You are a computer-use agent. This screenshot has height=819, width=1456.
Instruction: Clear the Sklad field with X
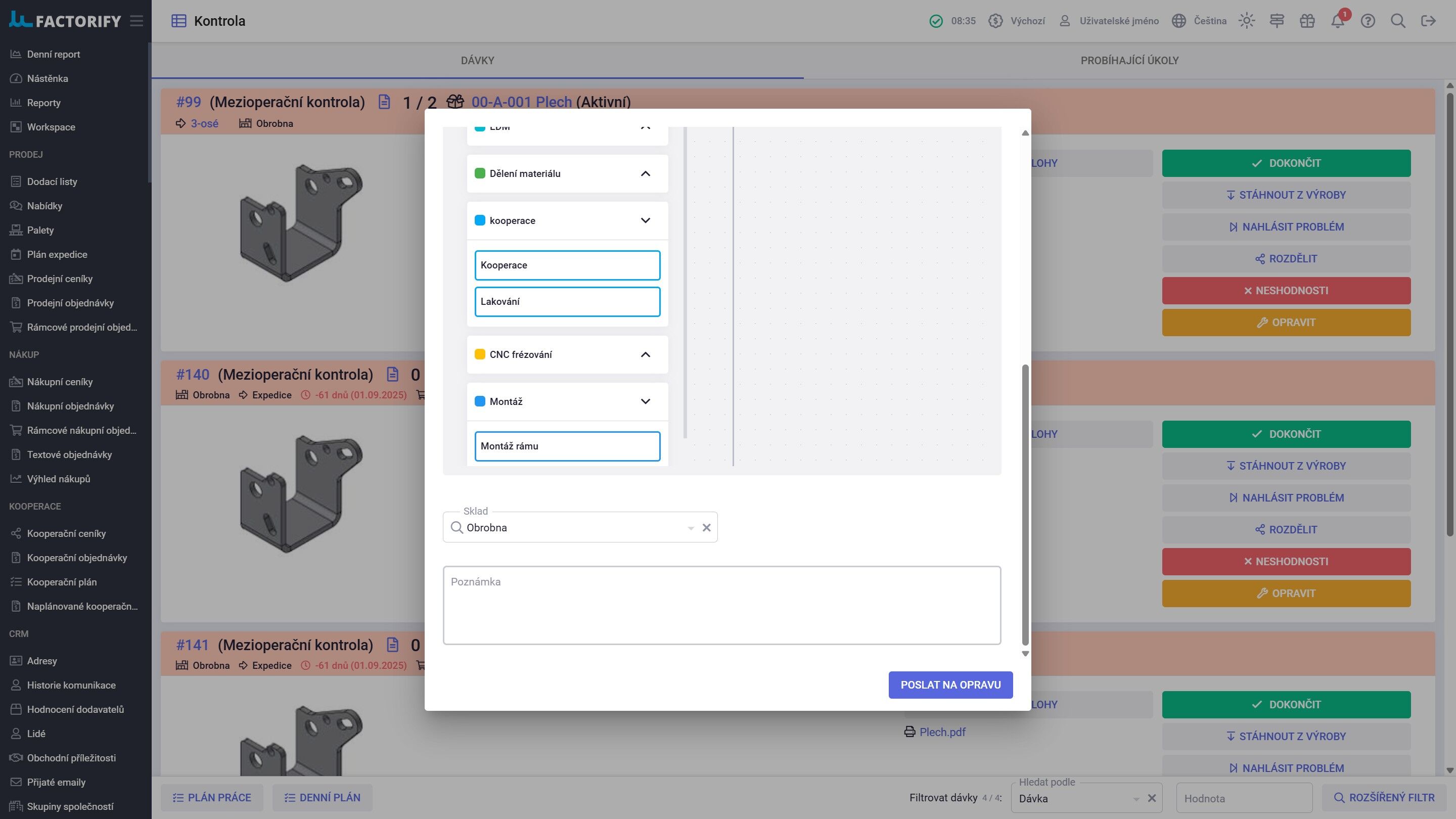click(707, 527)
